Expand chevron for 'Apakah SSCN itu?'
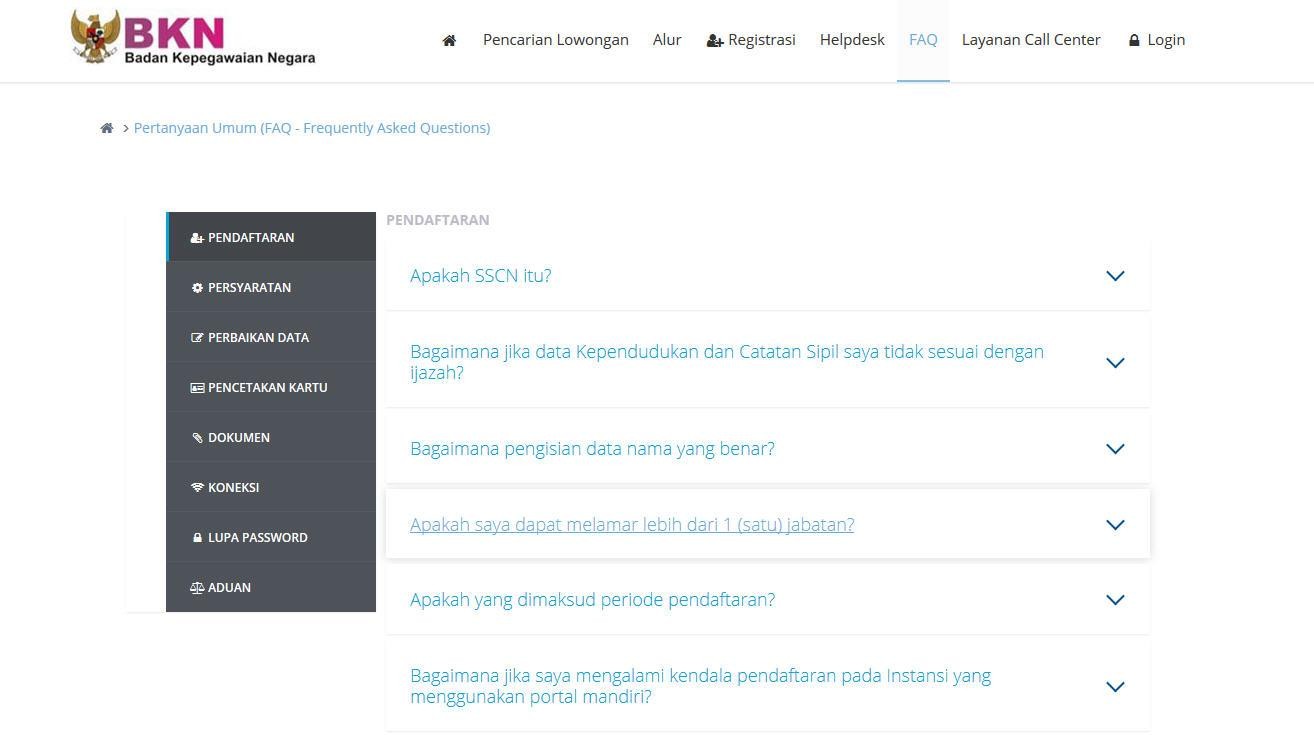Viewport: 1314px width, 735px height. point(1115,276)
